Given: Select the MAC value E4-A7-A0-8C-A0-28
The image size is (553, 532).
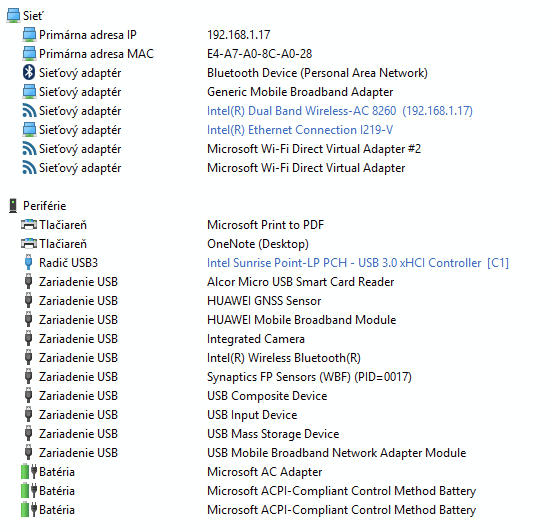Looking at the screenshot, I should 260,54.
